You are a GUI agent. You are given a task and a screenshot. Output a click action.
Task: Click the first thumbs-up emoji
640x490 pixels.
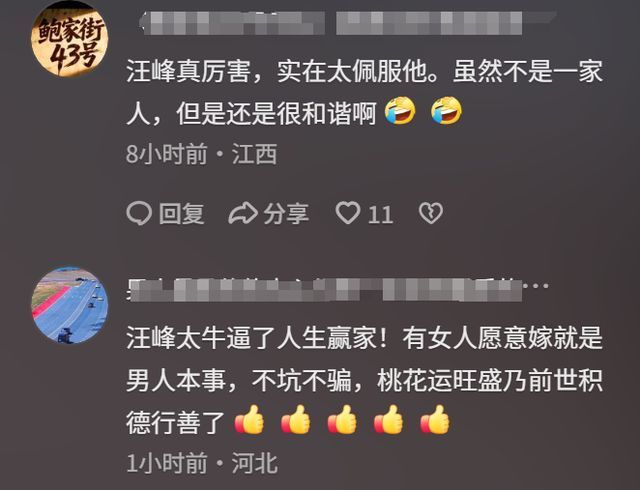pyautogui.click(x=249, y=419)
